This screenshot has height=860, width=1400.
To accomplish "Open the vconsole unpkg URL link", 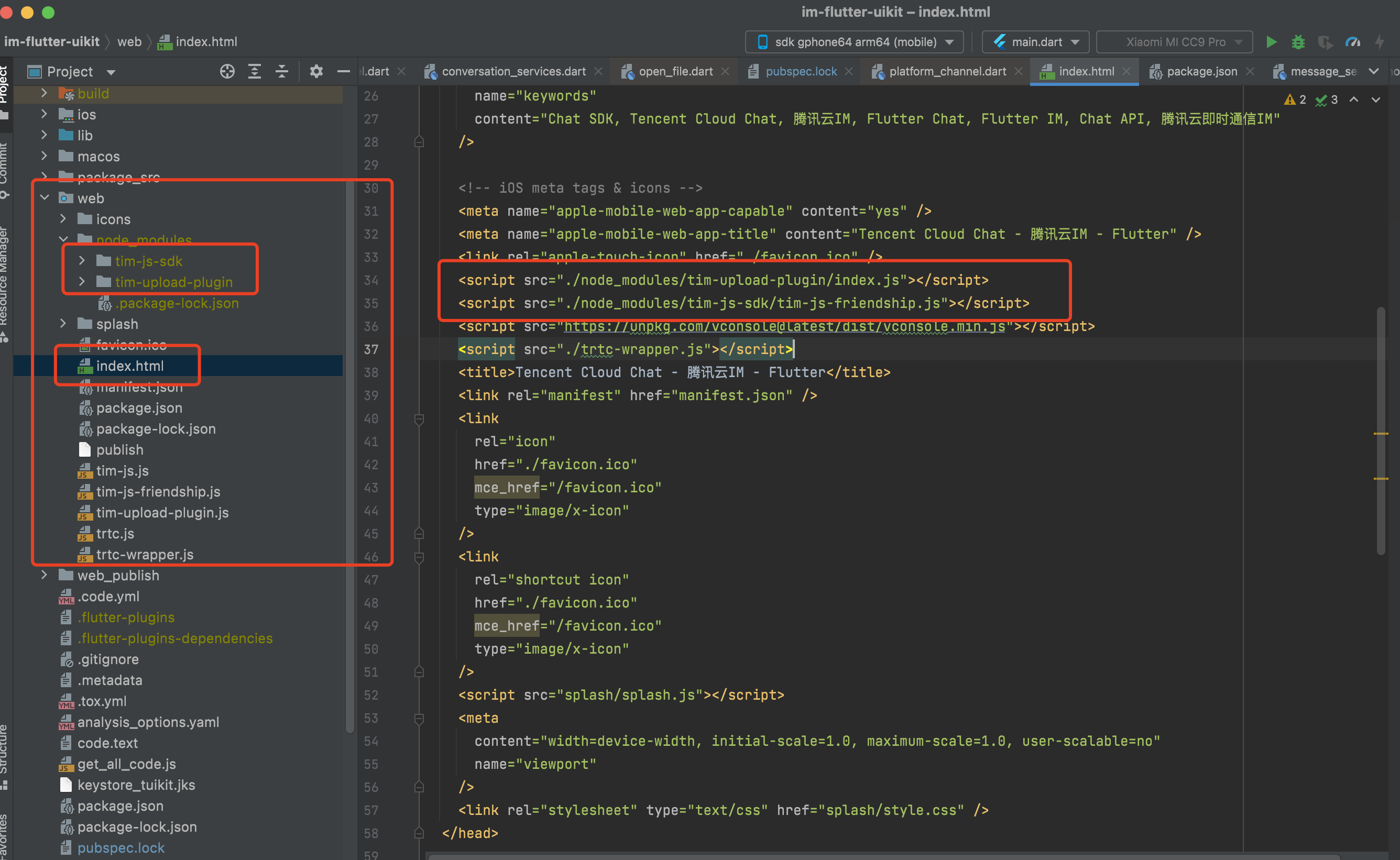I will pos(784,326).
